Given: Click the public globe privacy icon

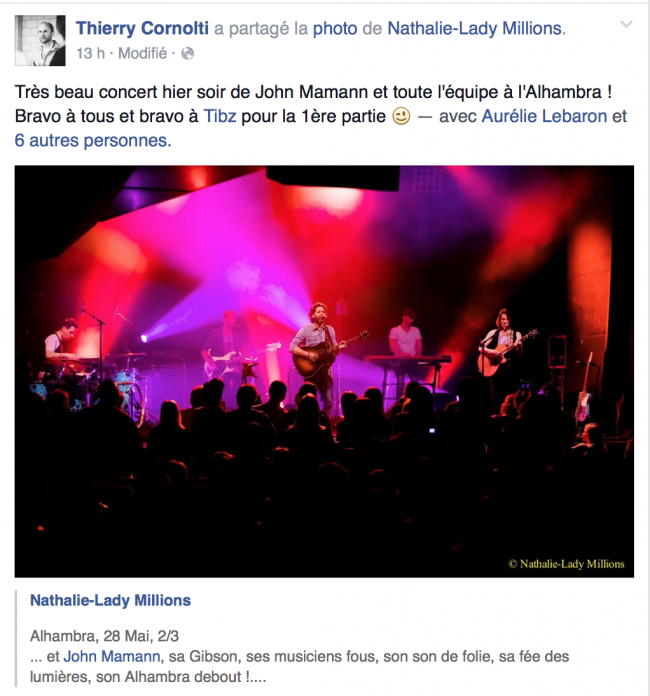Looking at the screenshot, I should [x=187, y=54].
